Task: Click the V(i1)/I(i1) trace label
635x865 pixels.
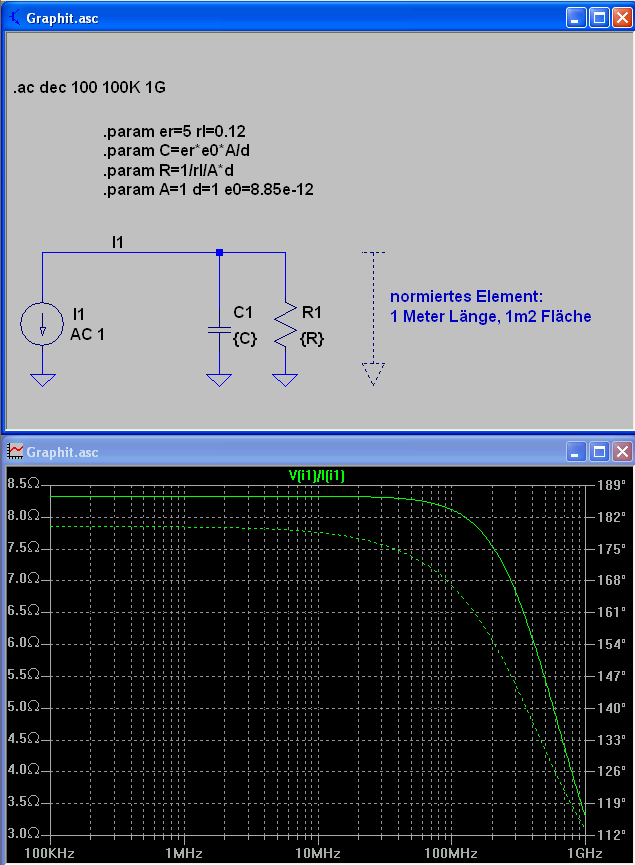Action: 317,475
